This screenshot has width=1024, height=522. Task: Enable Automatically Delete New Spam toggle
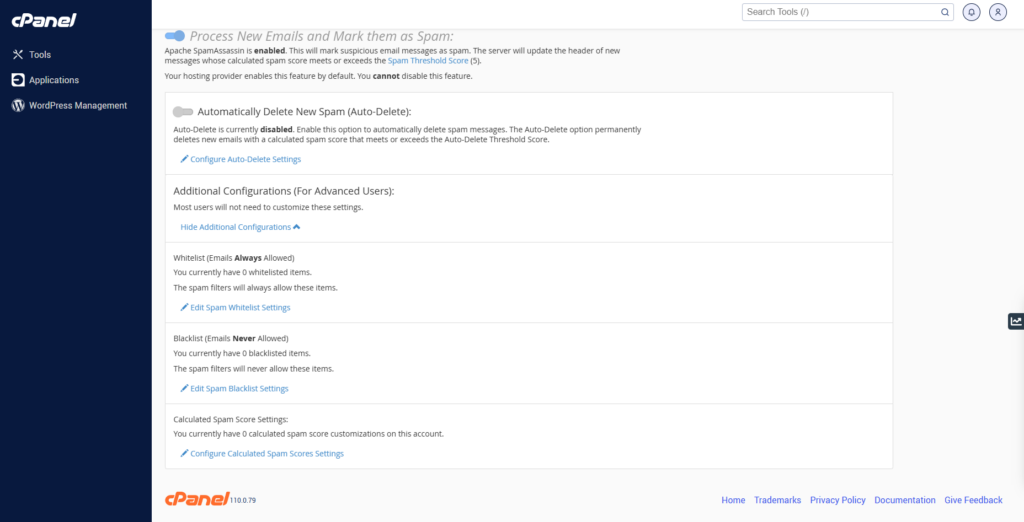183,112
